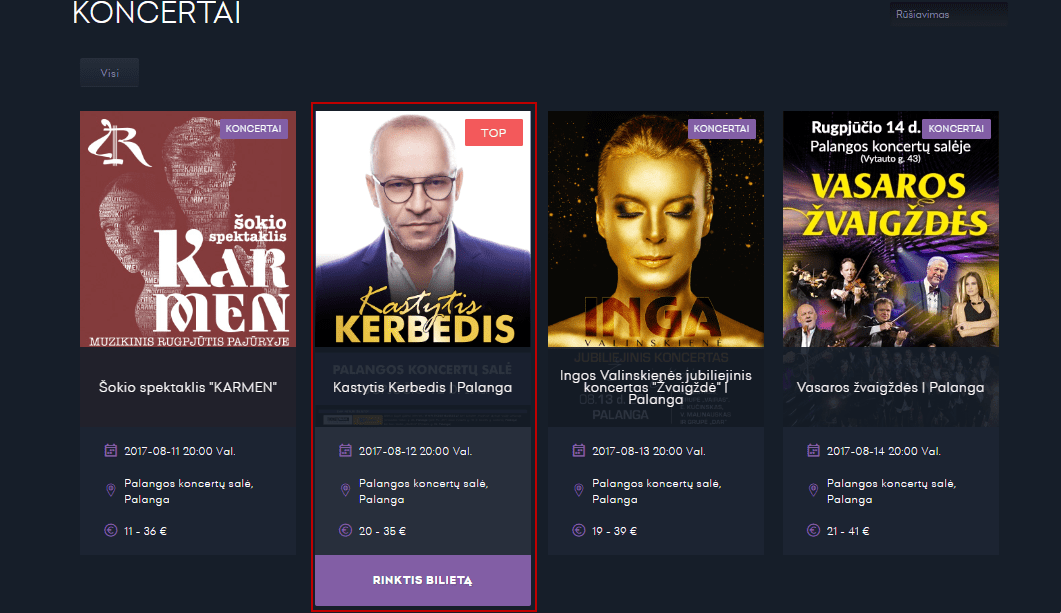Click euro price icon on Kerbedis card
1061x613 pixels.
click(x=345, y=530)
